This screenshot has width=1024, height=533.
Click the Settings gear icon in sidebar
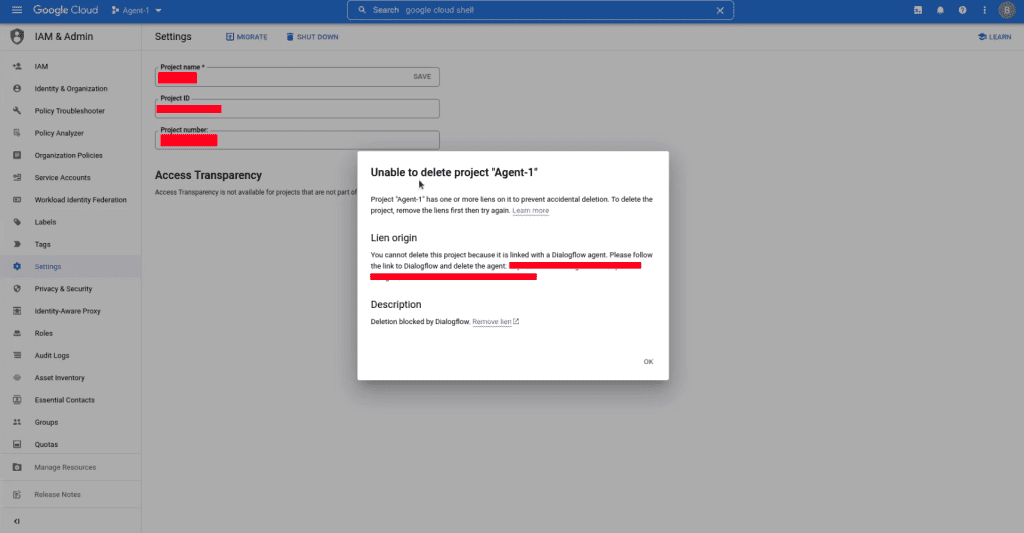[17, 266]
